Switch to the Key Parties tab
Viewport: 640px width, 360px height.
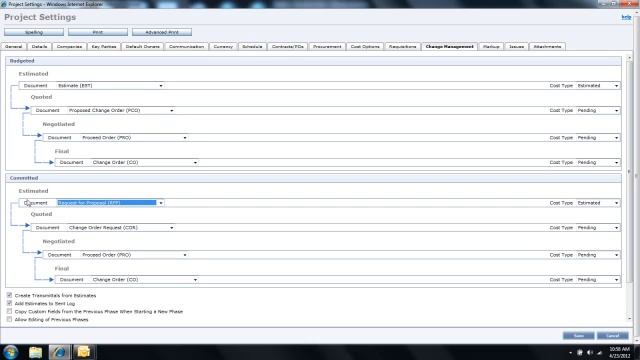pyautogui.click(x=104, y=47)
